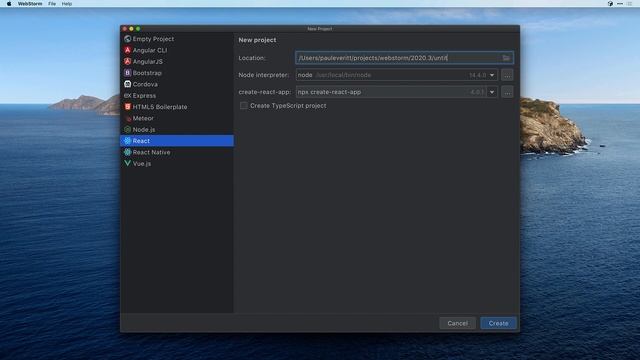This screenshot has height=360, width=640.
Task: Click the Express ex icon
Action: point(127,96)
